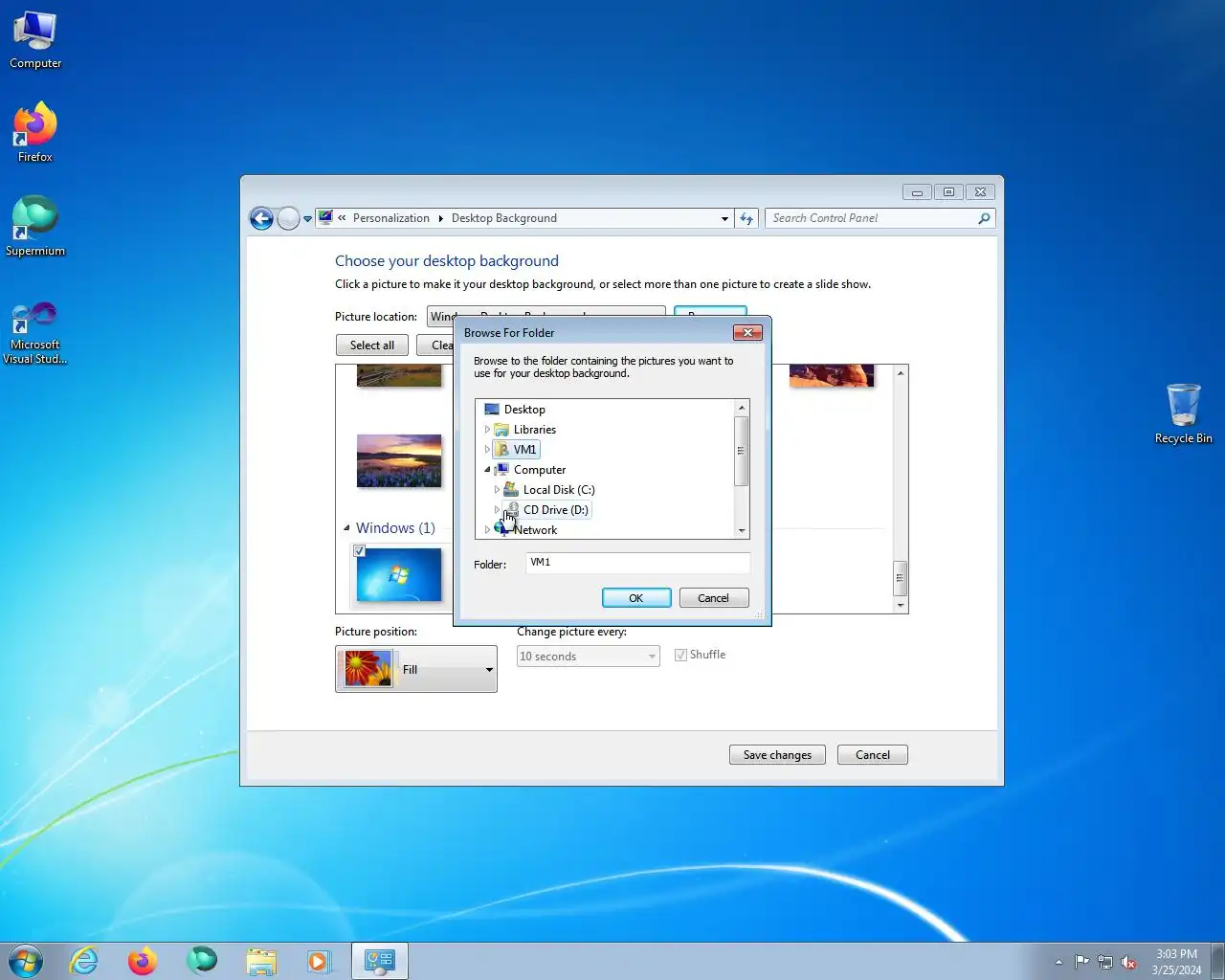Click Cancel in Browse For Folder dialog

click(x=713, y=598)
